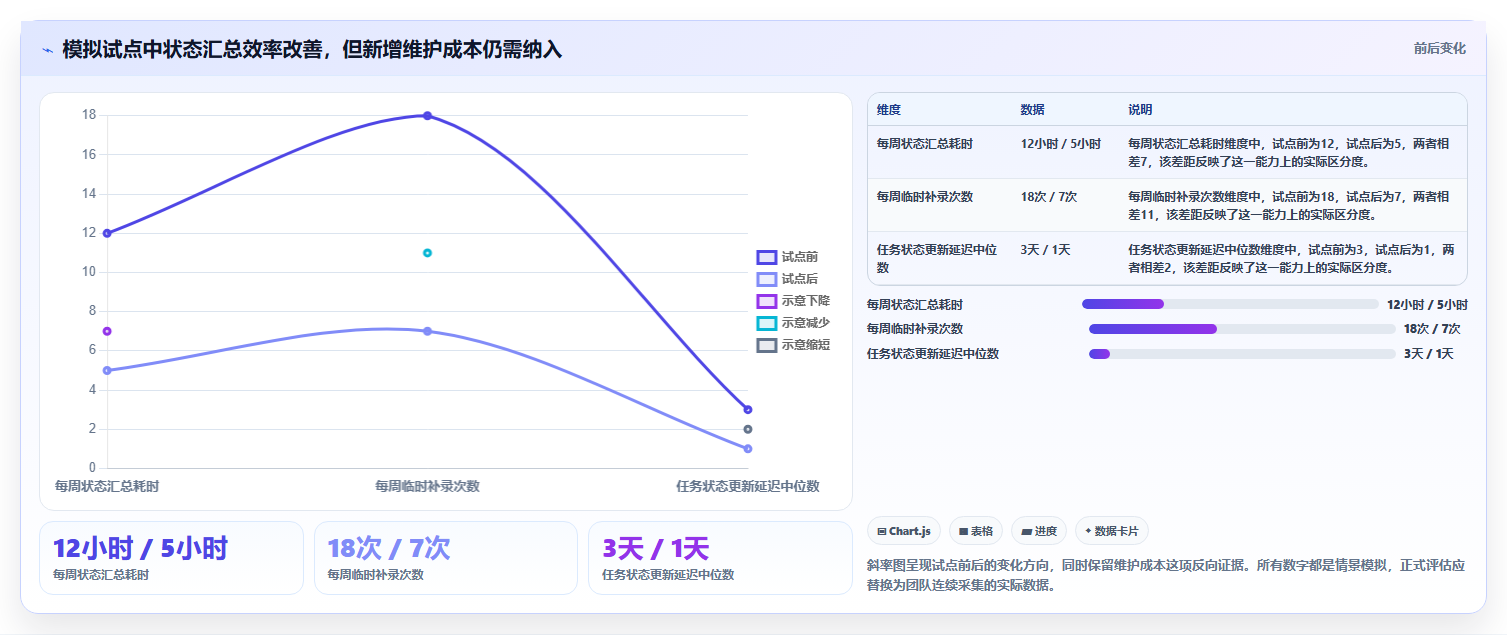Click the 任务状态更新延迟中位数 progress bar
The height and width of the screenshot is (635, 1507).
tap(1242, 354)
